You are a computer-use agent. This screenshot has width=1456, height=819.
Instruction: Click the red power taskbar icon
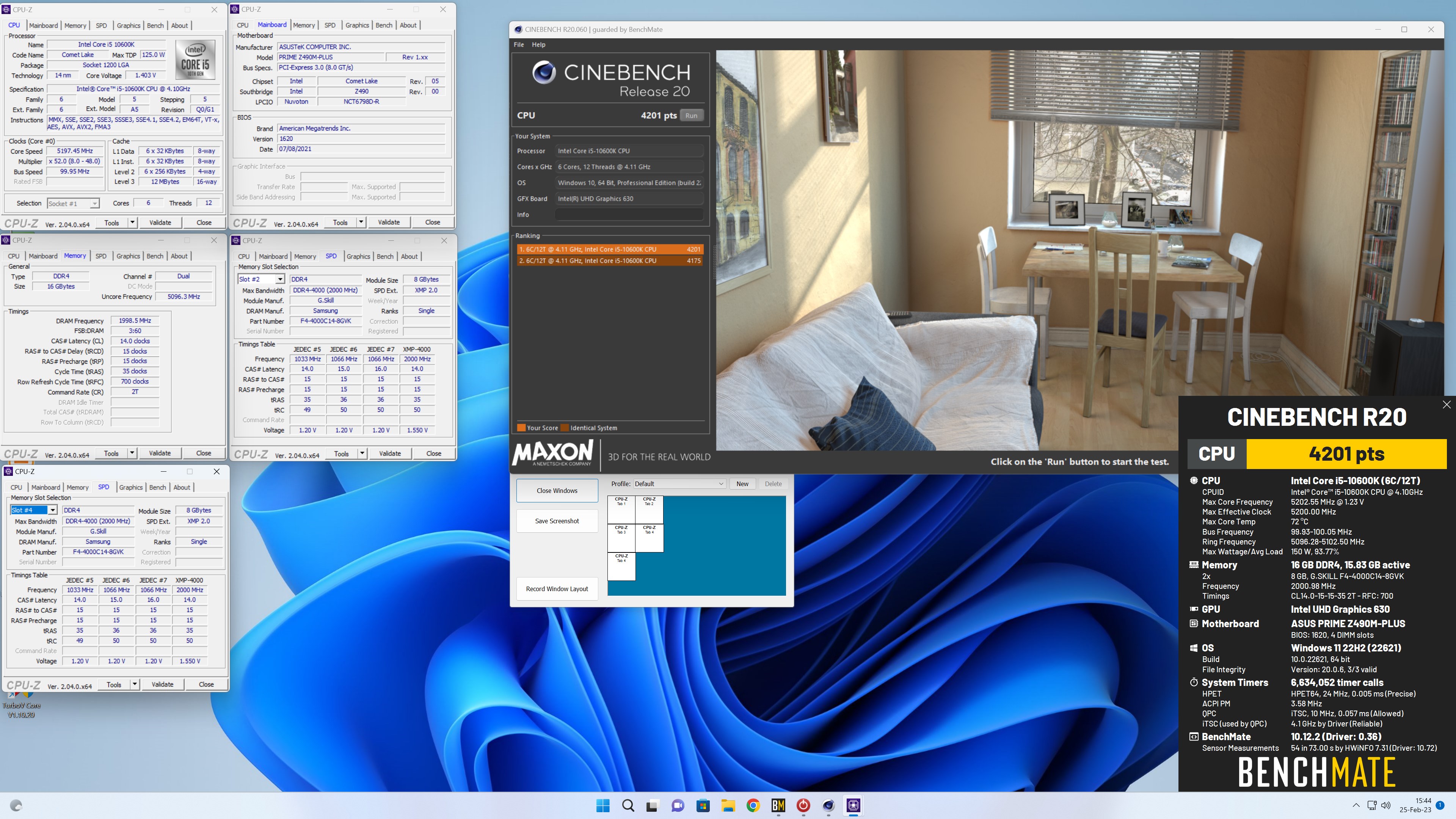803,805
